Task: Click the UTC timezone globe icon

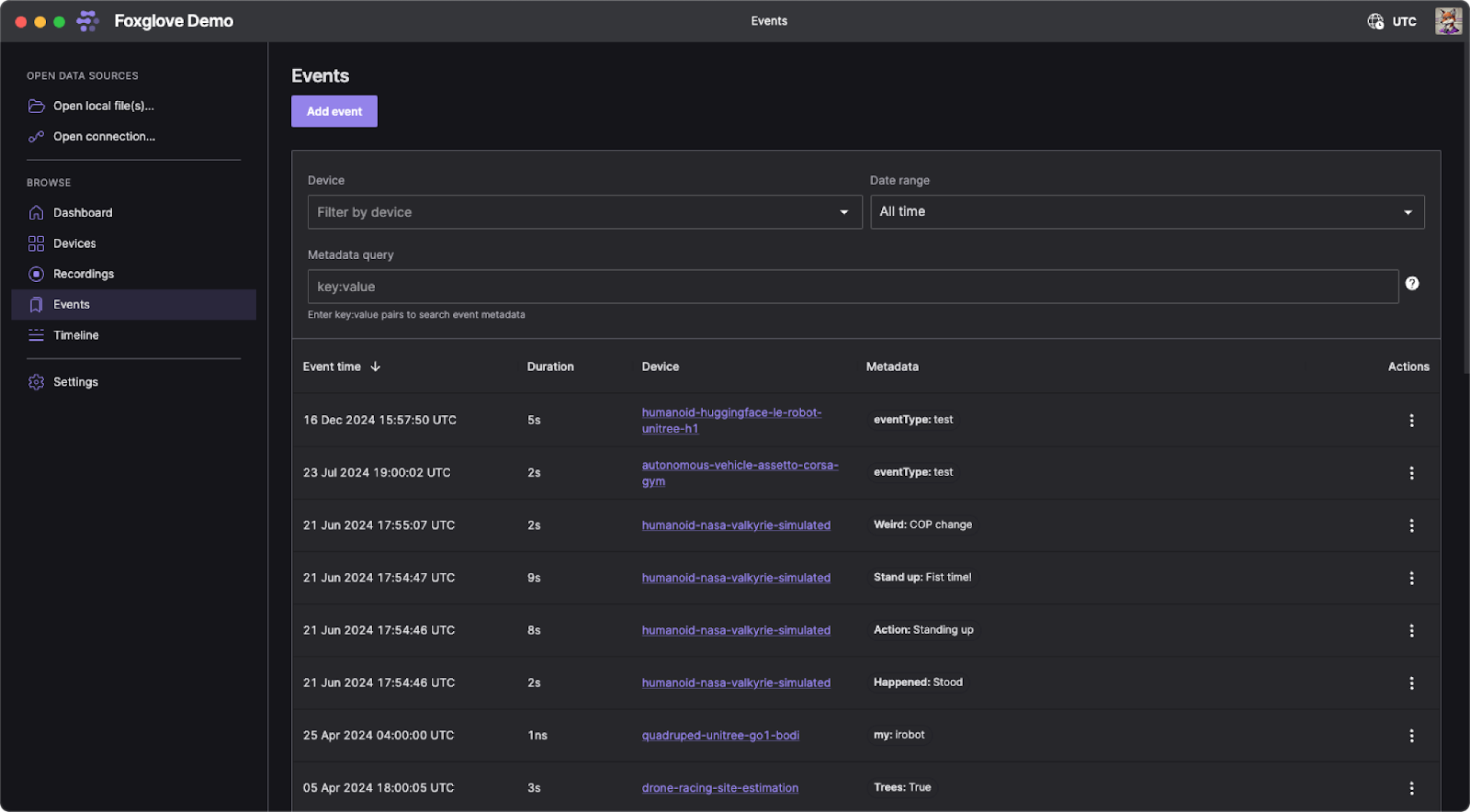Action: coord(1375,21)
